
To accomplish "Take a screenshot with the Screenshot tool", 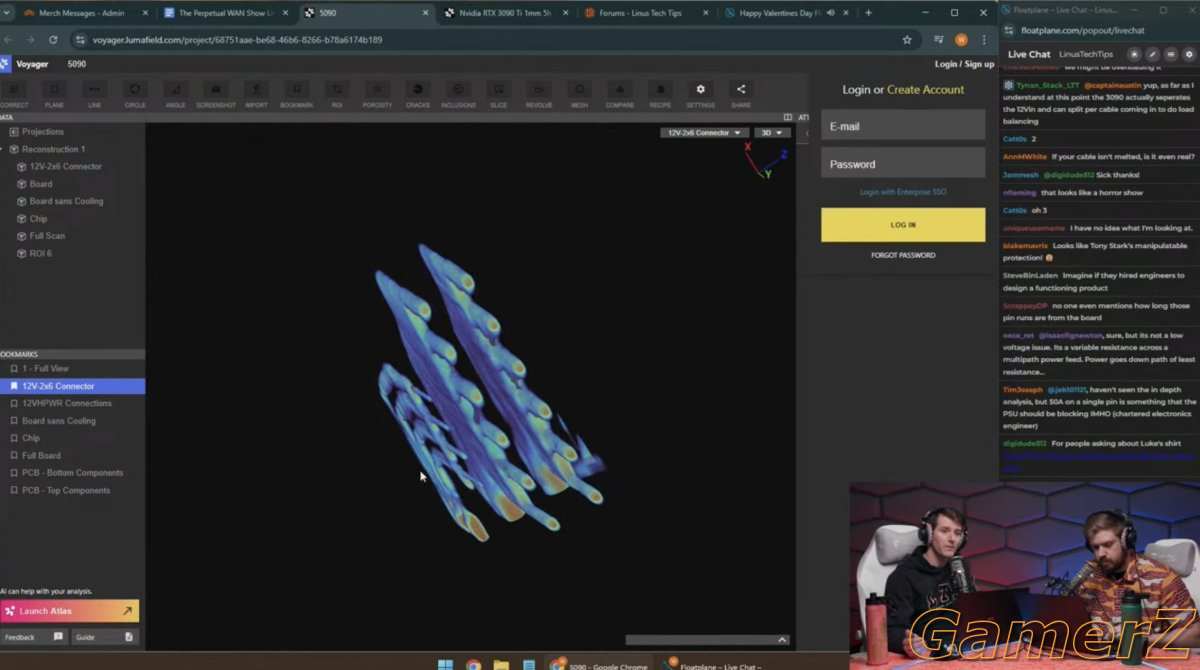I will pos(216,95).
